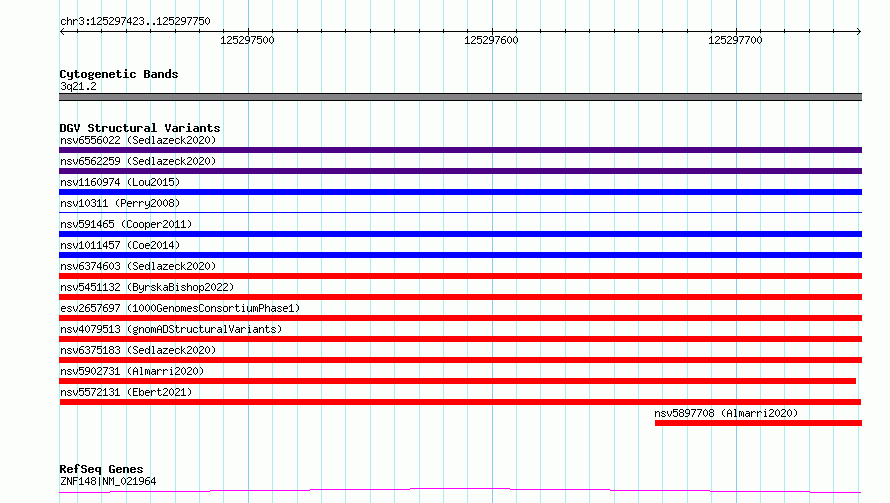Open the ZNF148|NM_021964 gene label
Viewport: 890px width, 503px height.
click(x=108, y=481)
